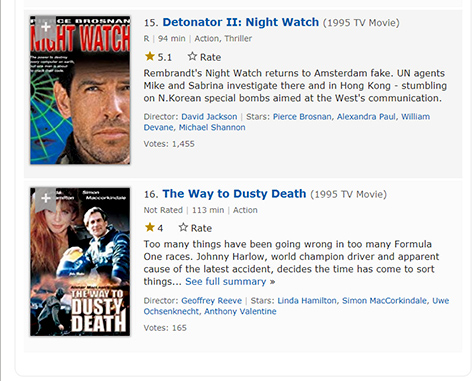This screenshot has width=472, height=381.
Task: Click The Way to Dusty Death poster
Action: point(80,262)
